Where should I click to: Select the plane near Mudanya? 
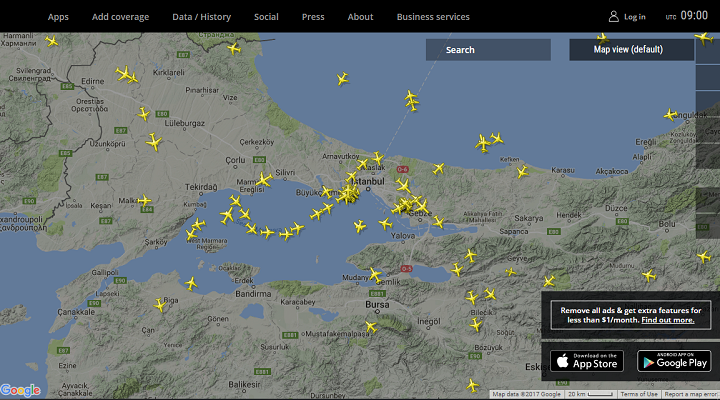click(375, 275)
